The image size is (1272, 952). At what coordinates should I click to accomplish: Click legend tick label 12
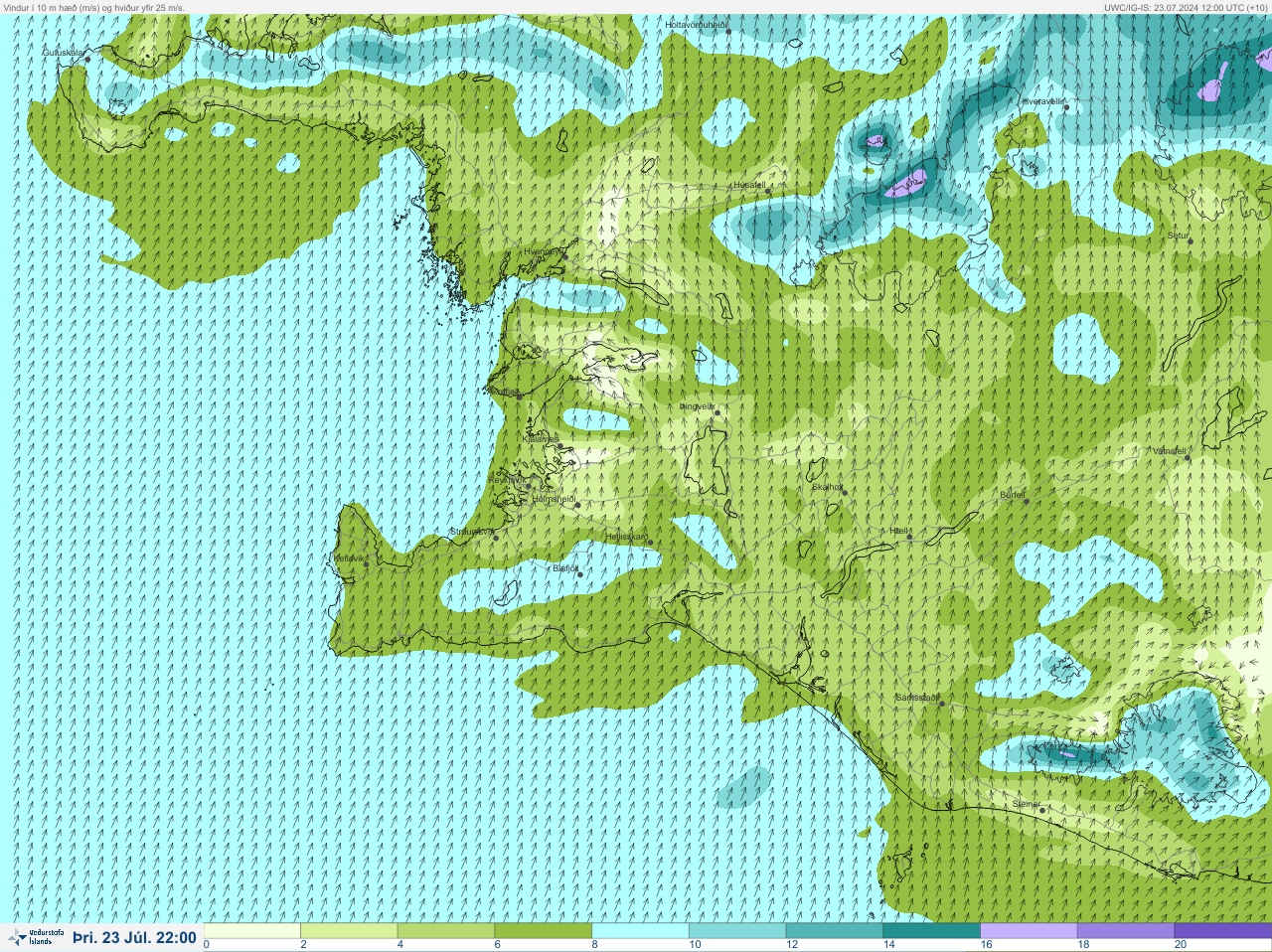[792, 945]
